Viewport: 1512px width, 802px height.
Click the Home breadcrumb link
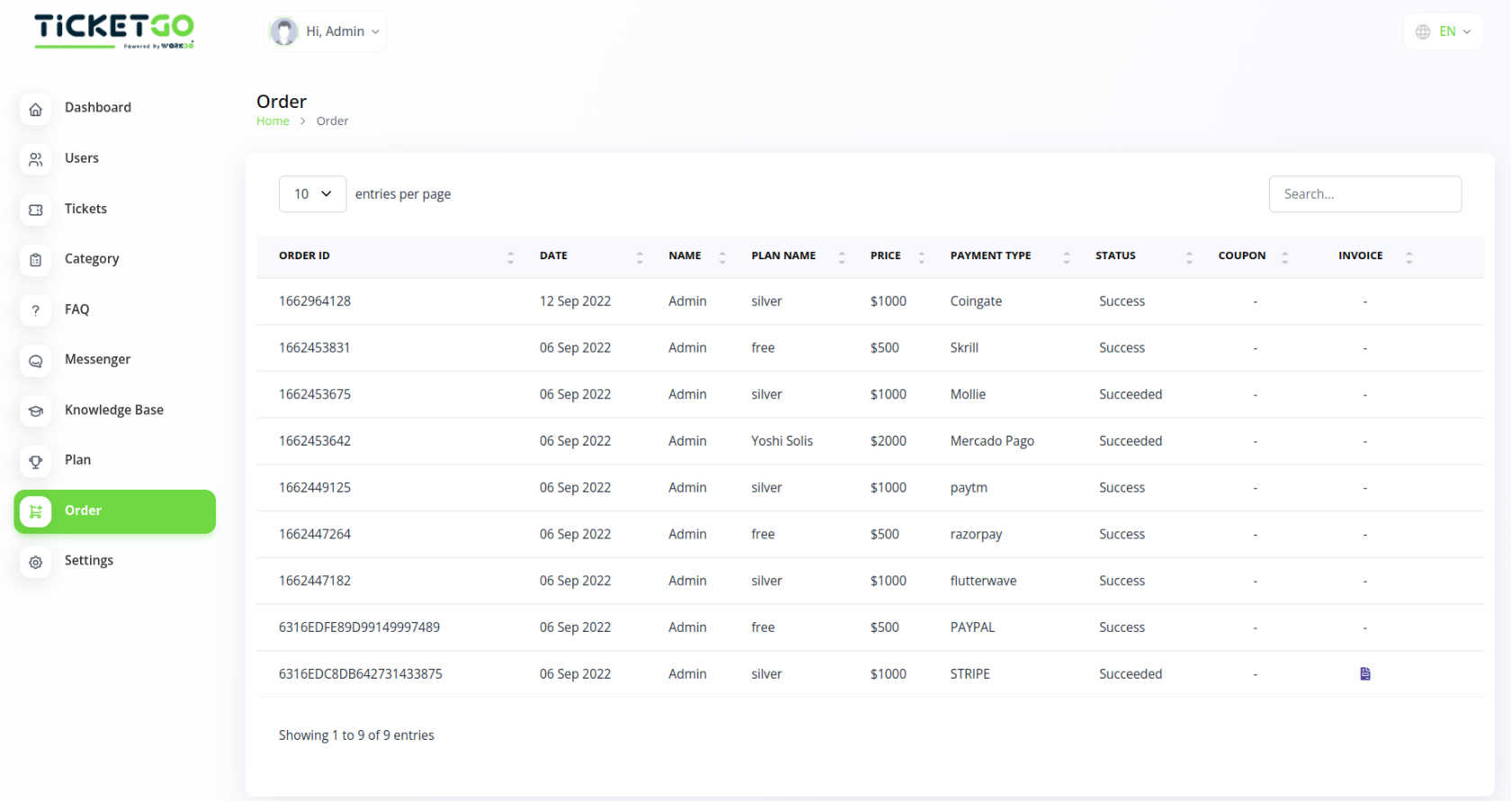point(273,122)
